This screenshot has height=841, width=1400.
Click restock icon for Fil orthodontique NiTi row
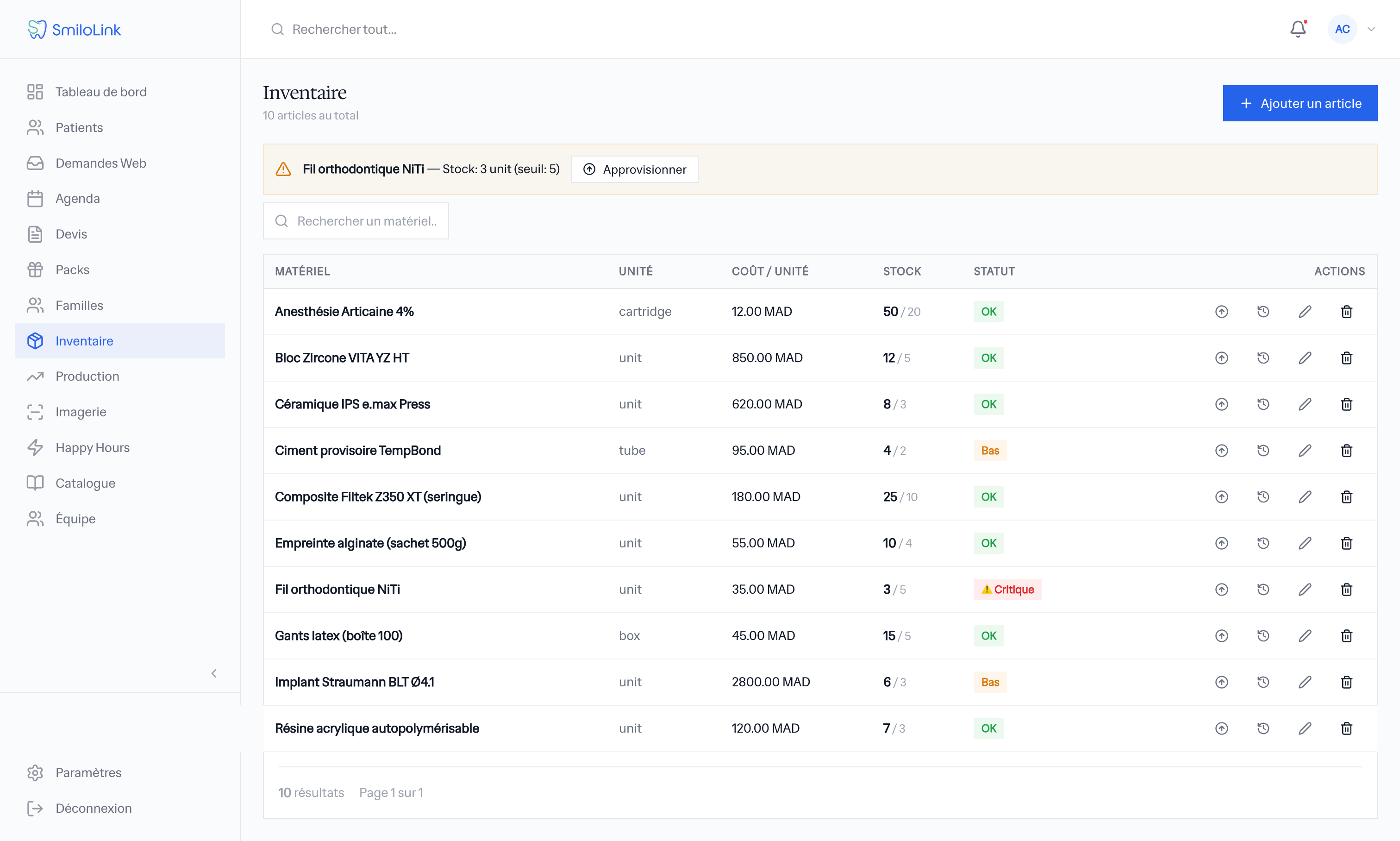(x=1222, y=590)
